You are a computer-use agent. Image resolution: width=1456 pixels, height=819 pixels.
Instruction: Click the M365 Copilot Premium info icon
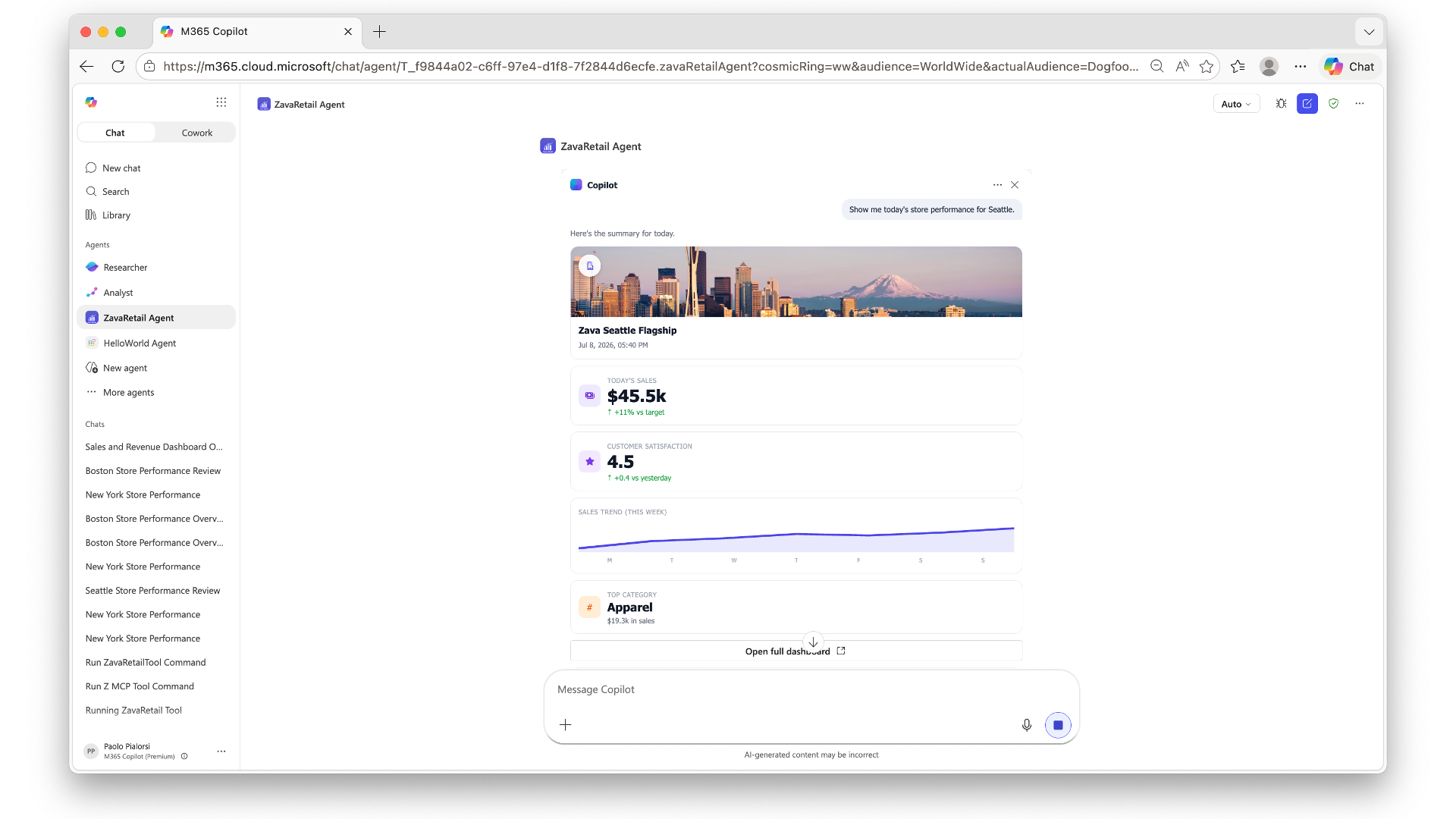(184, 757)
